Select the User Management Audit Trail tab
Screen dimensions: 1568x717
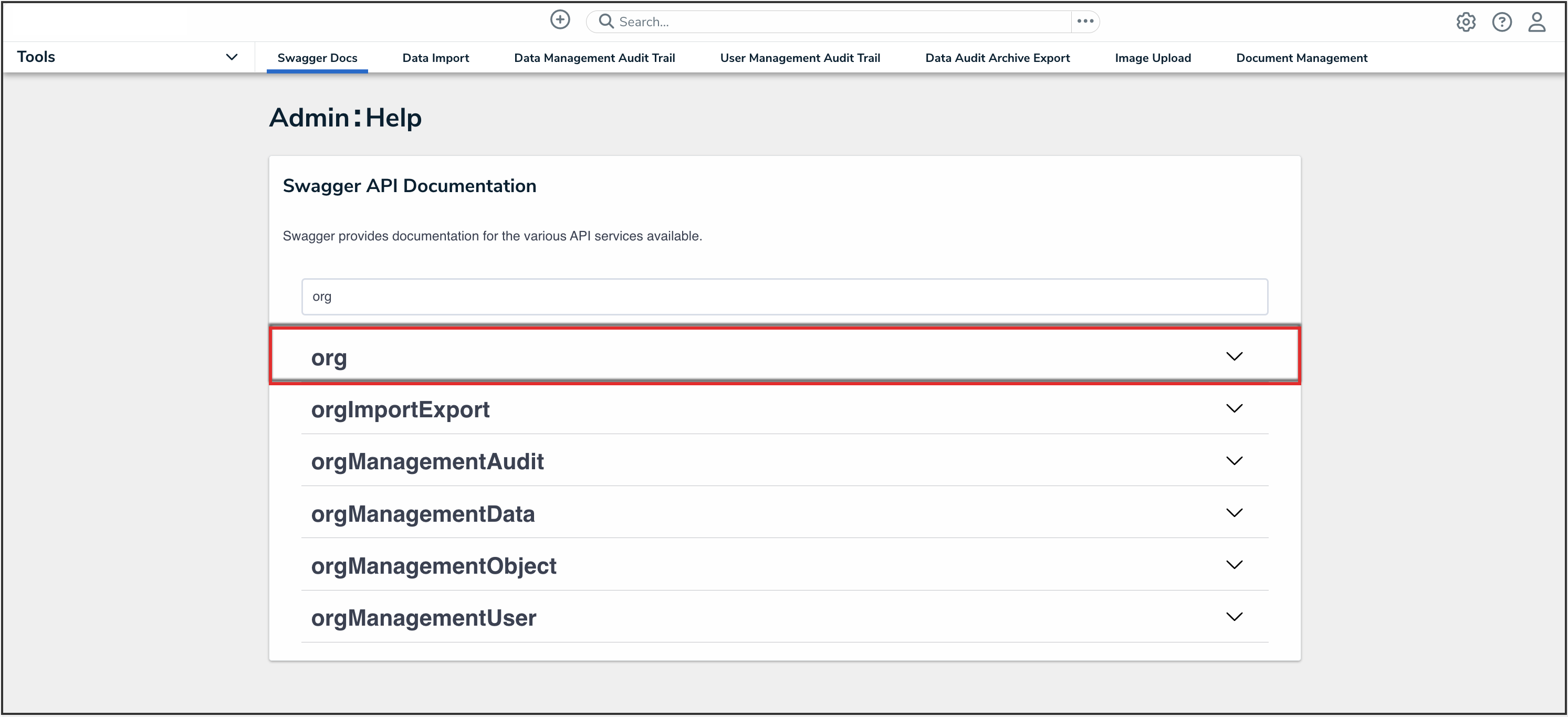click(800, 57)
